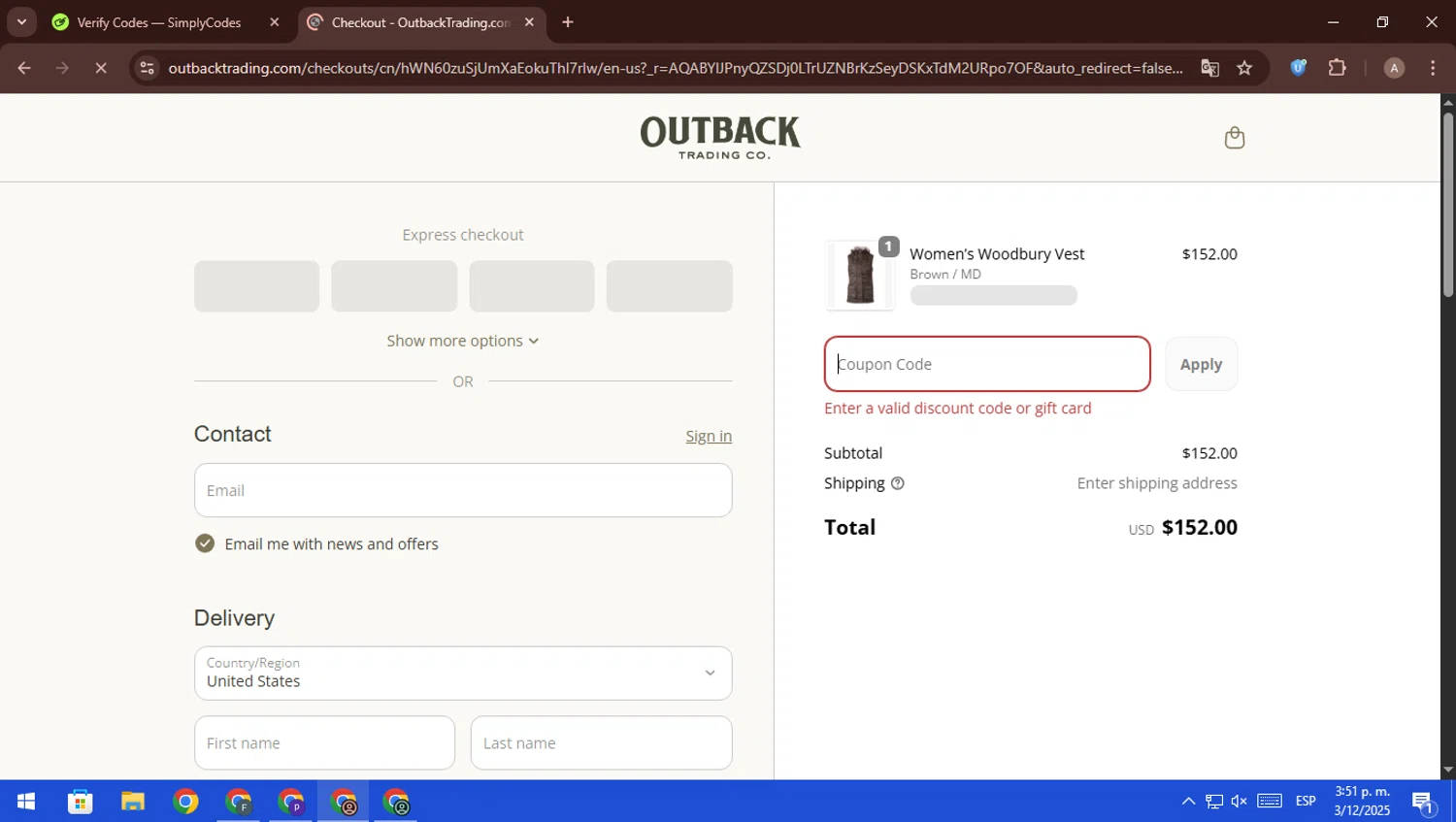The width and height of the screenshot is (1456, 822).
Task: Open the Windows Start menu
Action: coord(26,802)
